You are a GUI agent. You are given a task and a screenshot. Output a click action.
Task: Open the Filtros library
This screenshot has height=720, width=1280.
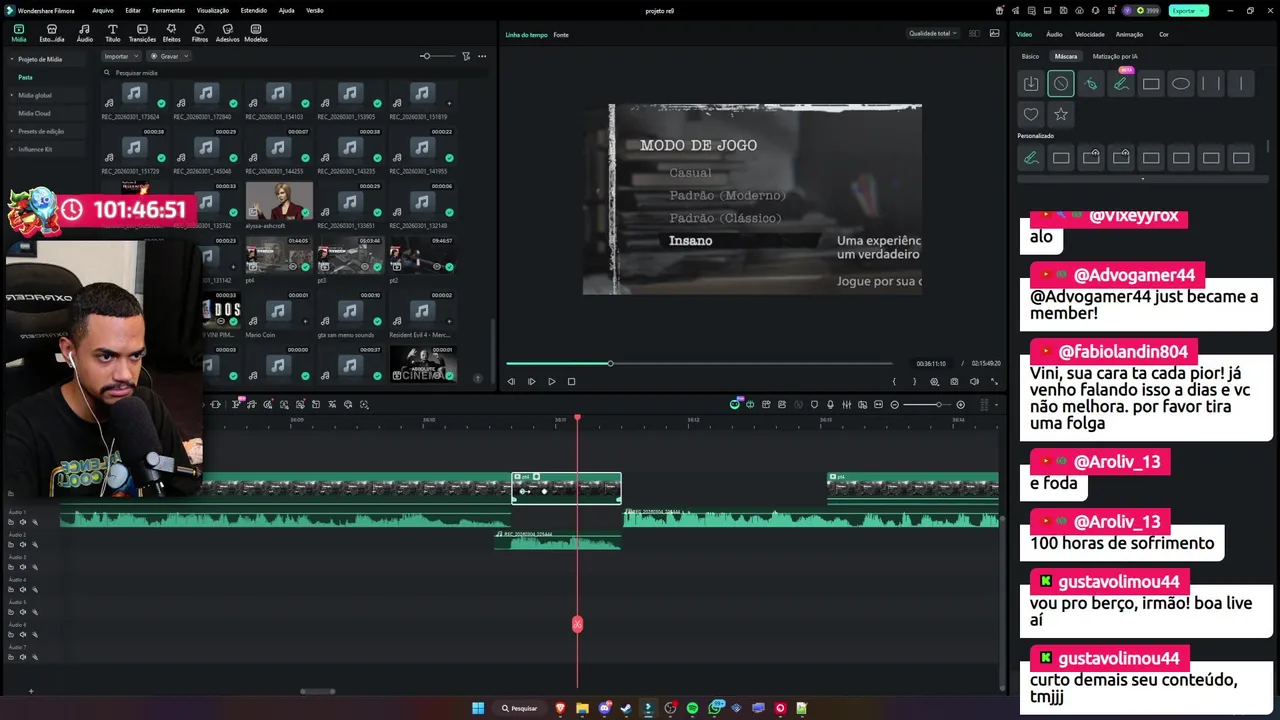200,33
